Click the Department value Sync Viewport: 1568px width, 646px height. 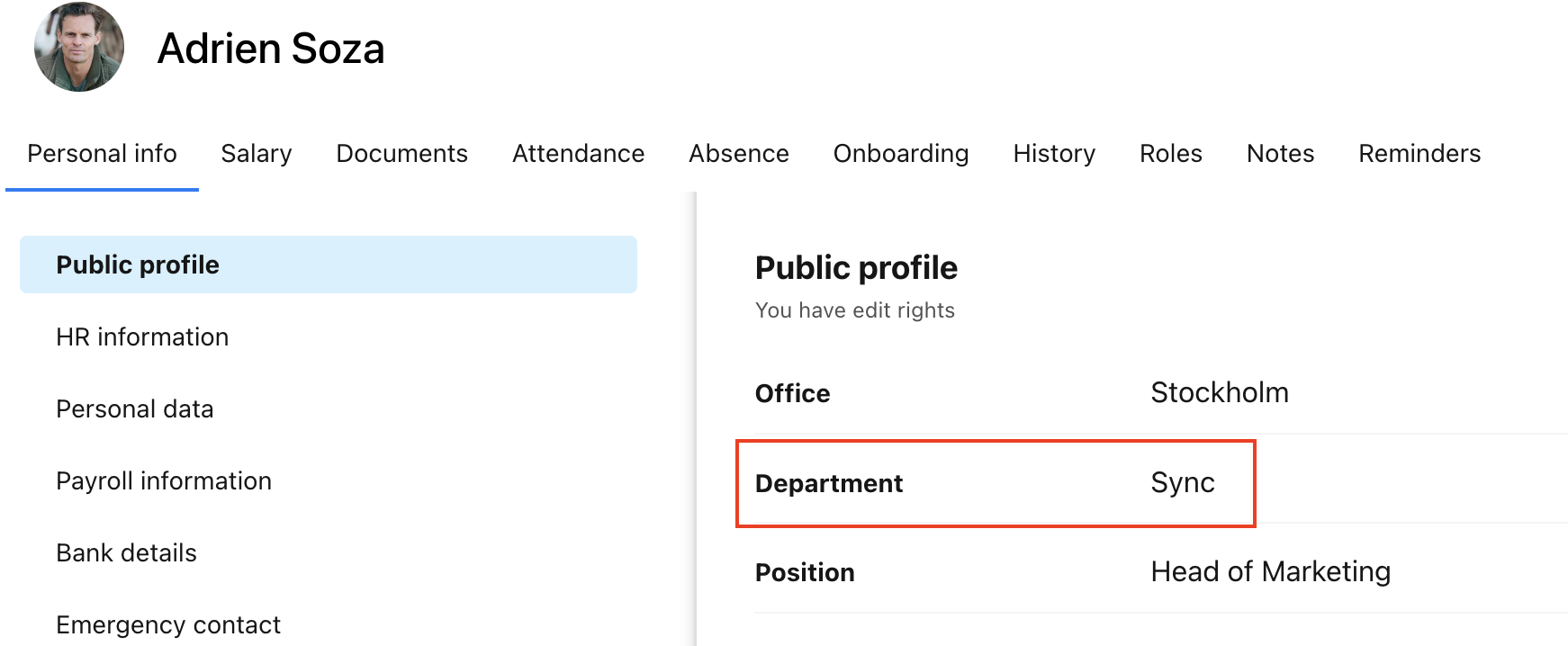pos(1183,483)
